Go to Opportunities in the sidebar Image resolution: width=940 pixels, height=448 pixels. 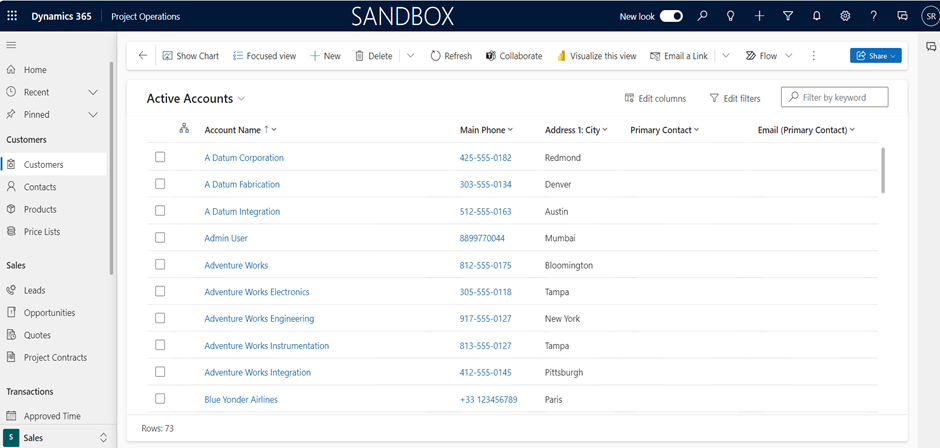pyautogui.click(x=49, y=313)
